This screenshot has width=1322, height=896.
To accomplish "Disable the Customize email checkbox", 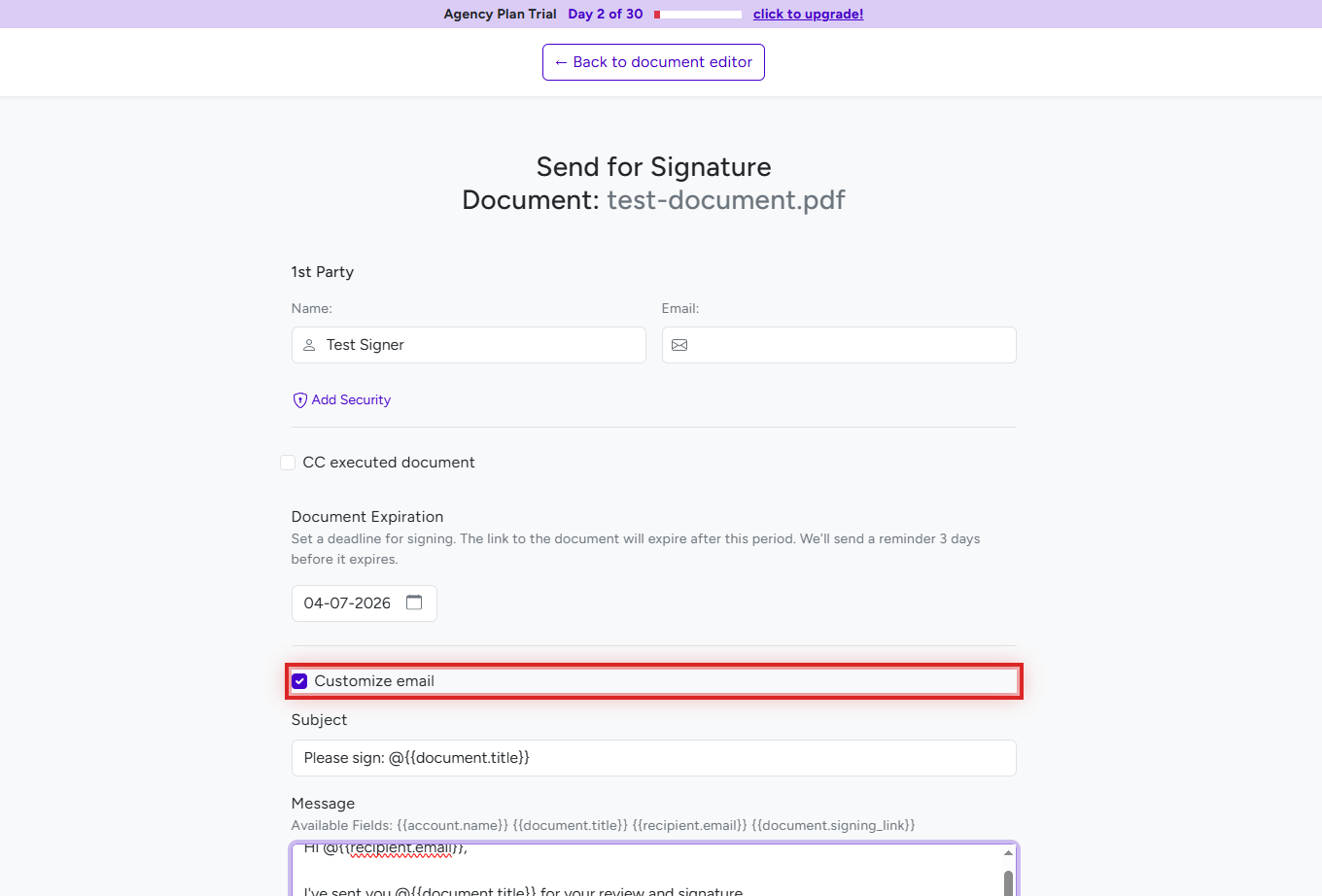I will pyautogui.click(x=299, y=680).
